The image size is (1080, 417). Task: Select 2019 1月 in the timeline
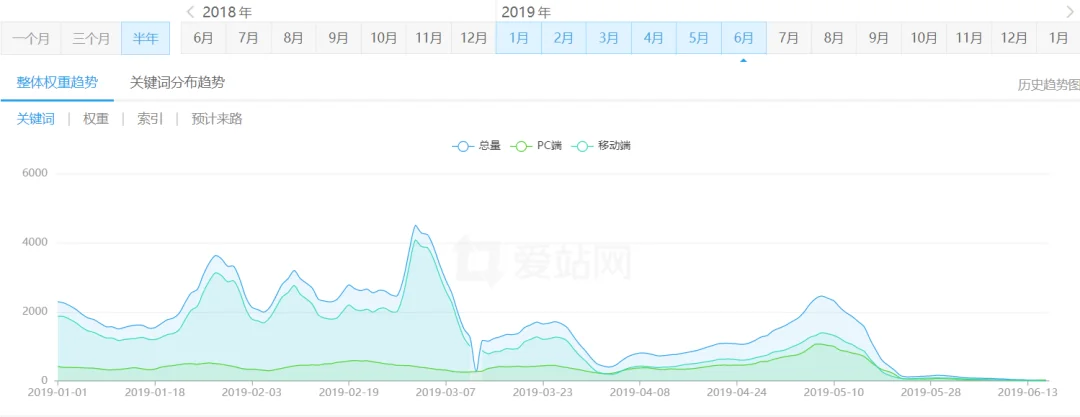[519, 38]
